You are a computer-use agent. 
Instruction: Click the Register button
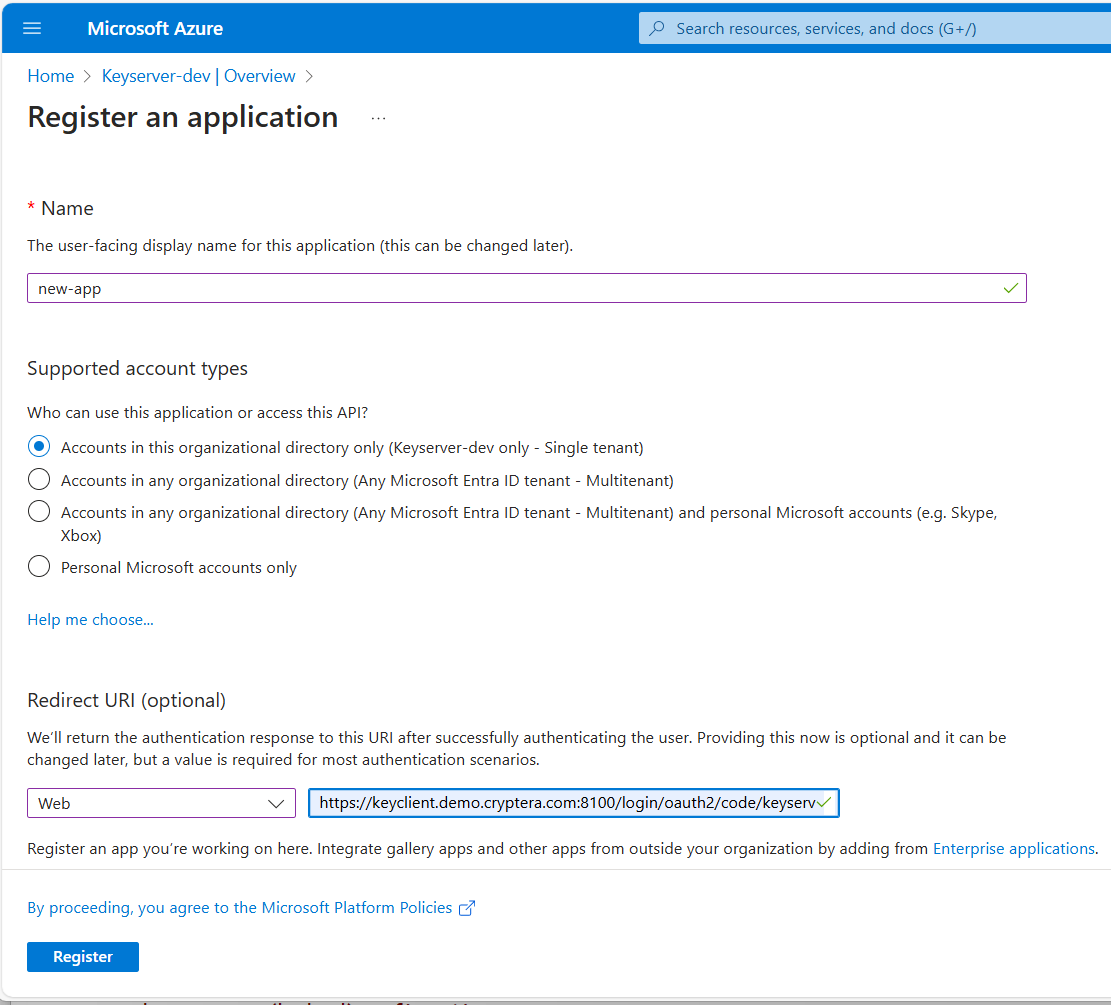click(x=83, y=957)
